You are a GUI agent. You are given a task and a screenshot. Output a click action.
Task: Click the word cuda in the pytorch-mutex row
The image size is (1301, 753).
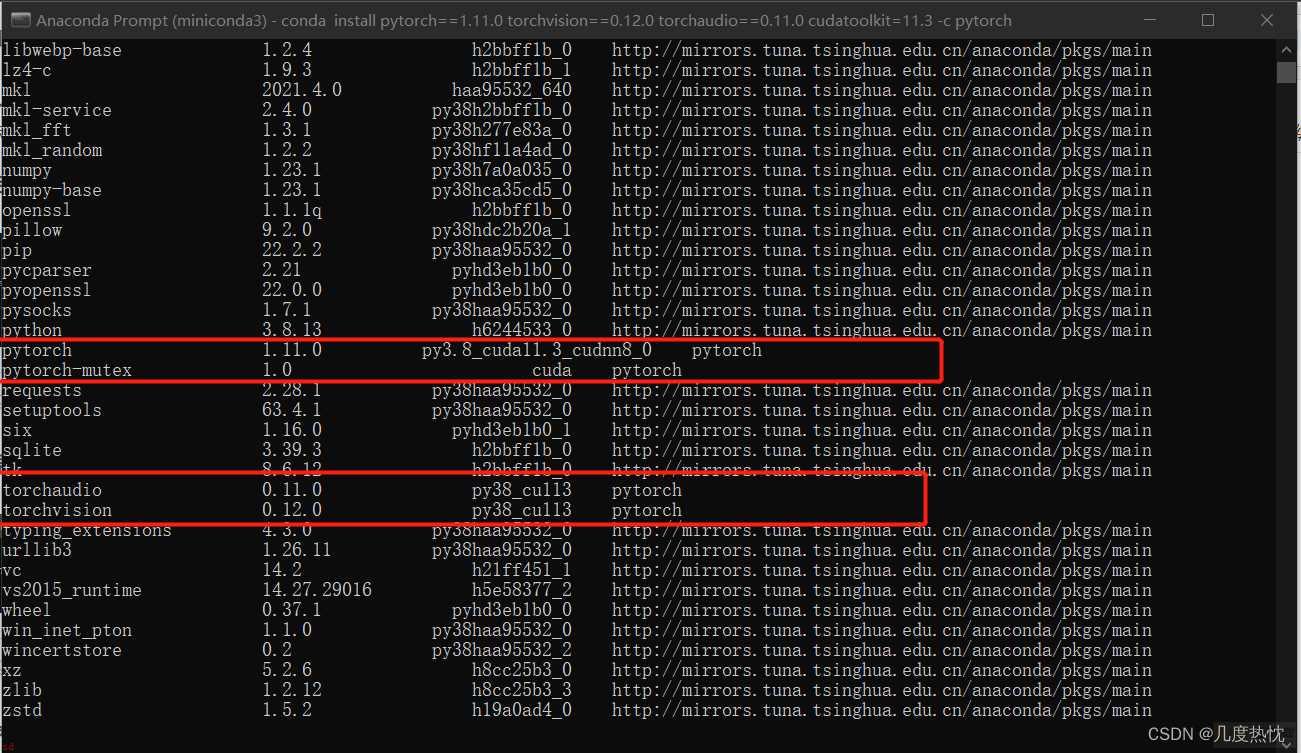pos(552,370)
